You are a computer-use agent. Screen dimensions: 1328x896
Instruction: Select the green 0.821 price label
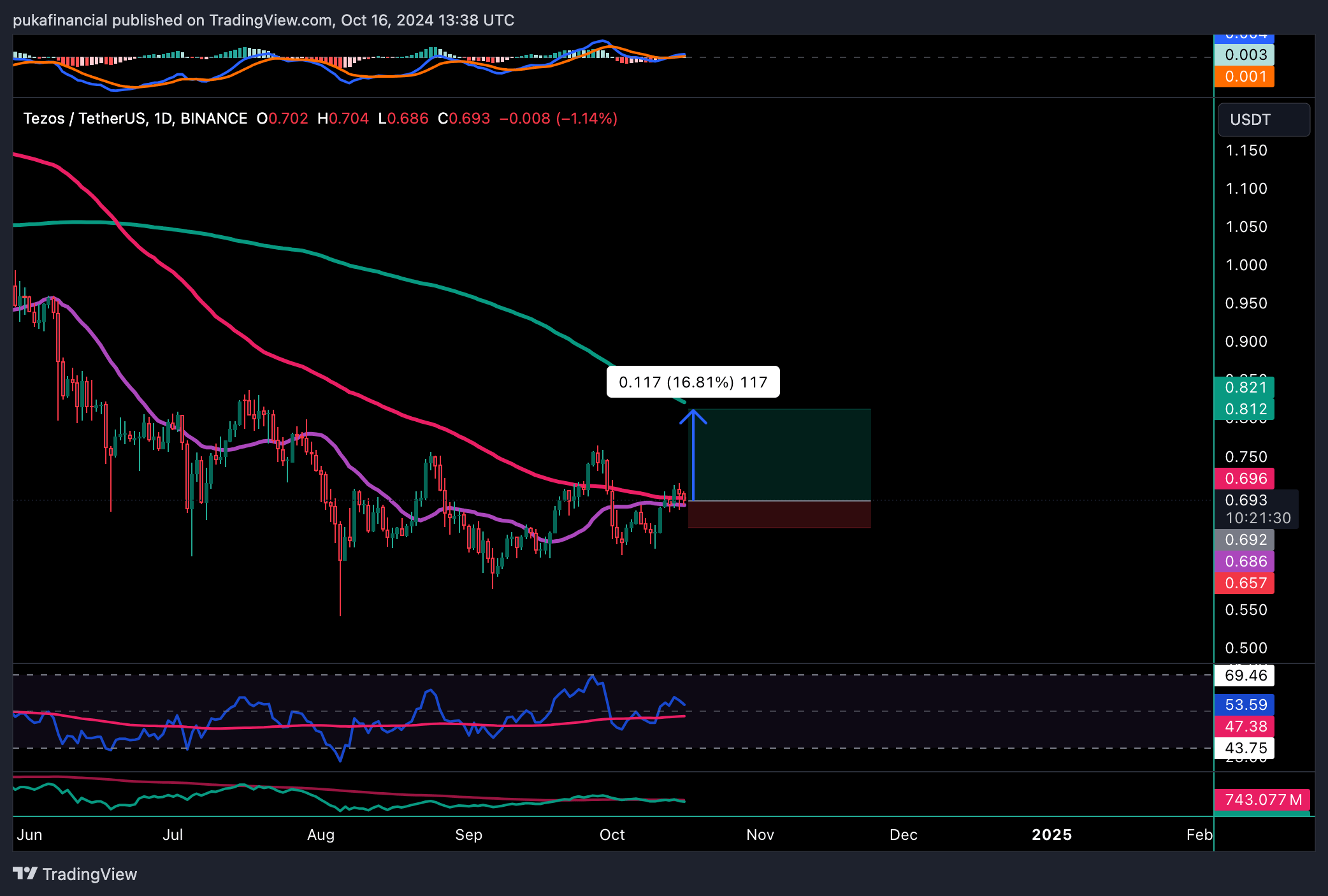coord(1245,387)
